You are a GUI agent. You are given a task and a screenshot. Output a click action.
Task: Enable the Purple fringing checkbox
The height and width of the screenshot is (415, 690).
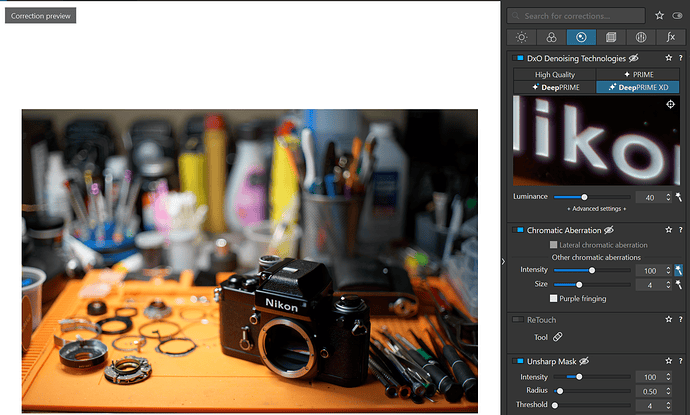(x=554, y=298)
